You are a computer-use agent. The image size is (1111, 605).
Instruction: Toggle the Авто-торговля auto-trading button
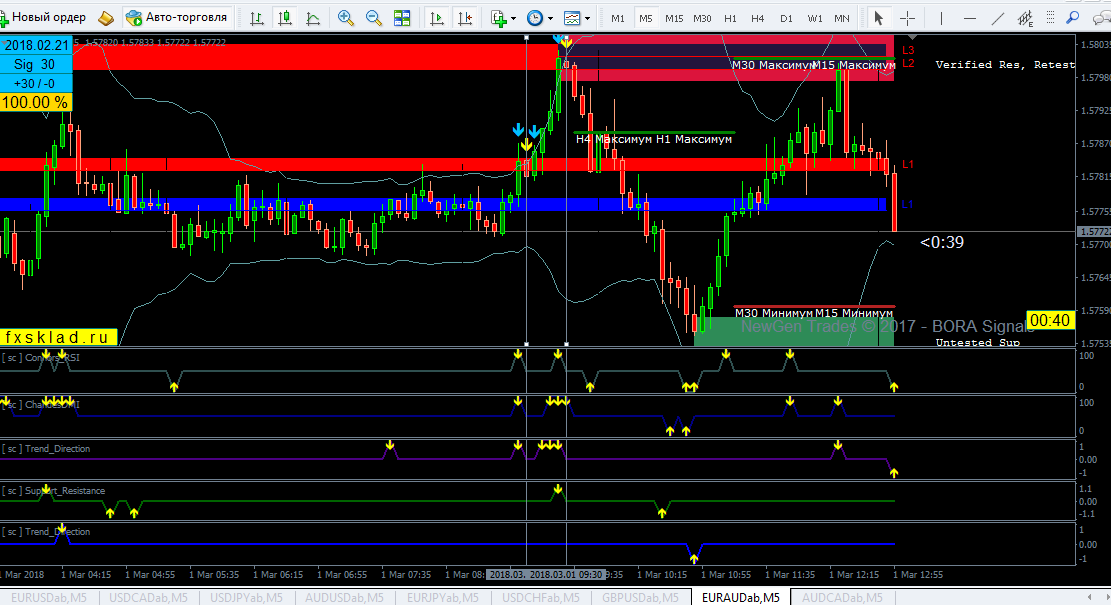click(x=176, y=18)
